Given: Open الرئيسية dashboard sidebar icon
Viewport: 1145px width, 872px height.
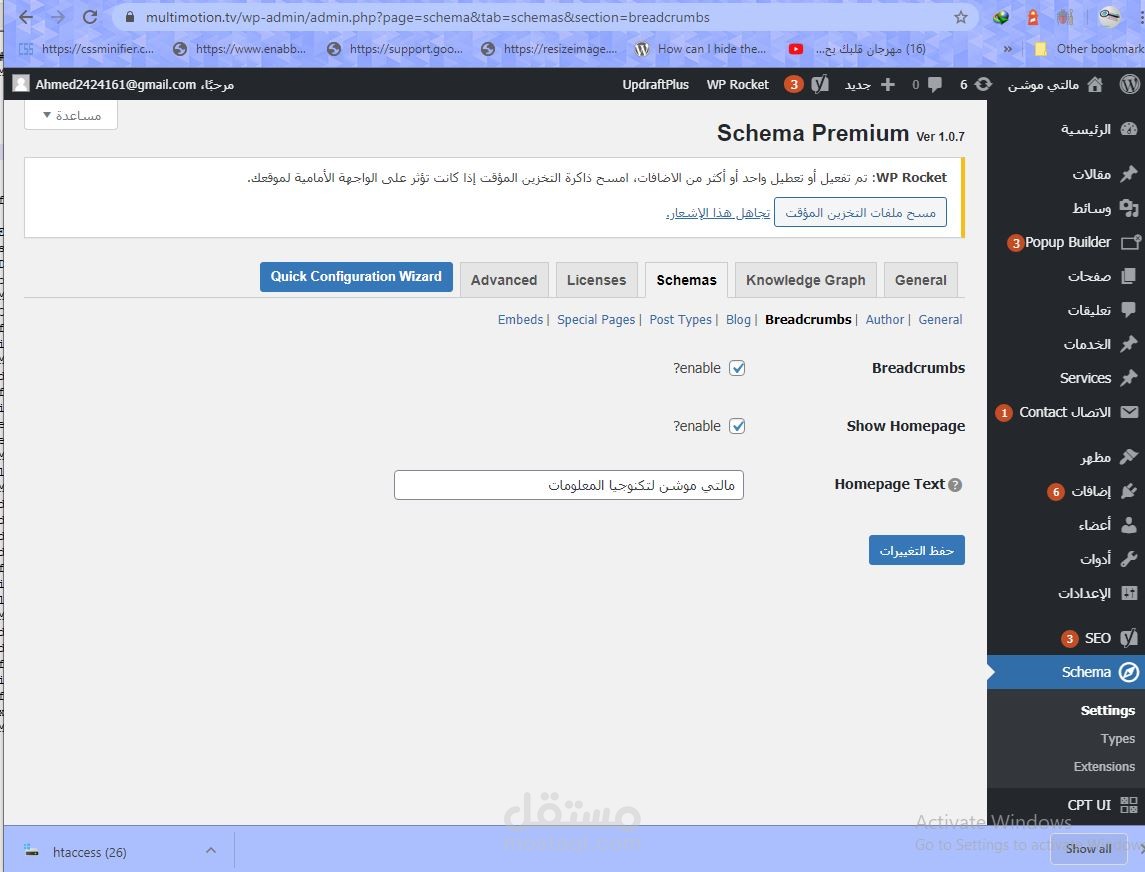Looking at the screenshot, I should pyautogui.click(x=1129, y=129).
